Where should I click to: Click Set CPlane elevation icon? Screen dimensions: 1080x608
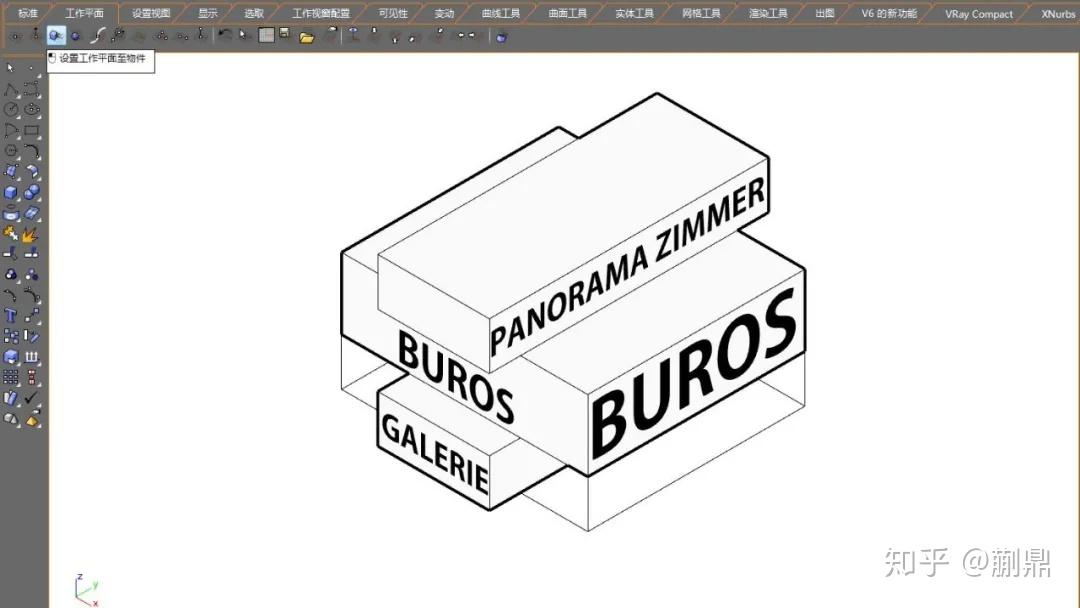(x=36, y=34)
